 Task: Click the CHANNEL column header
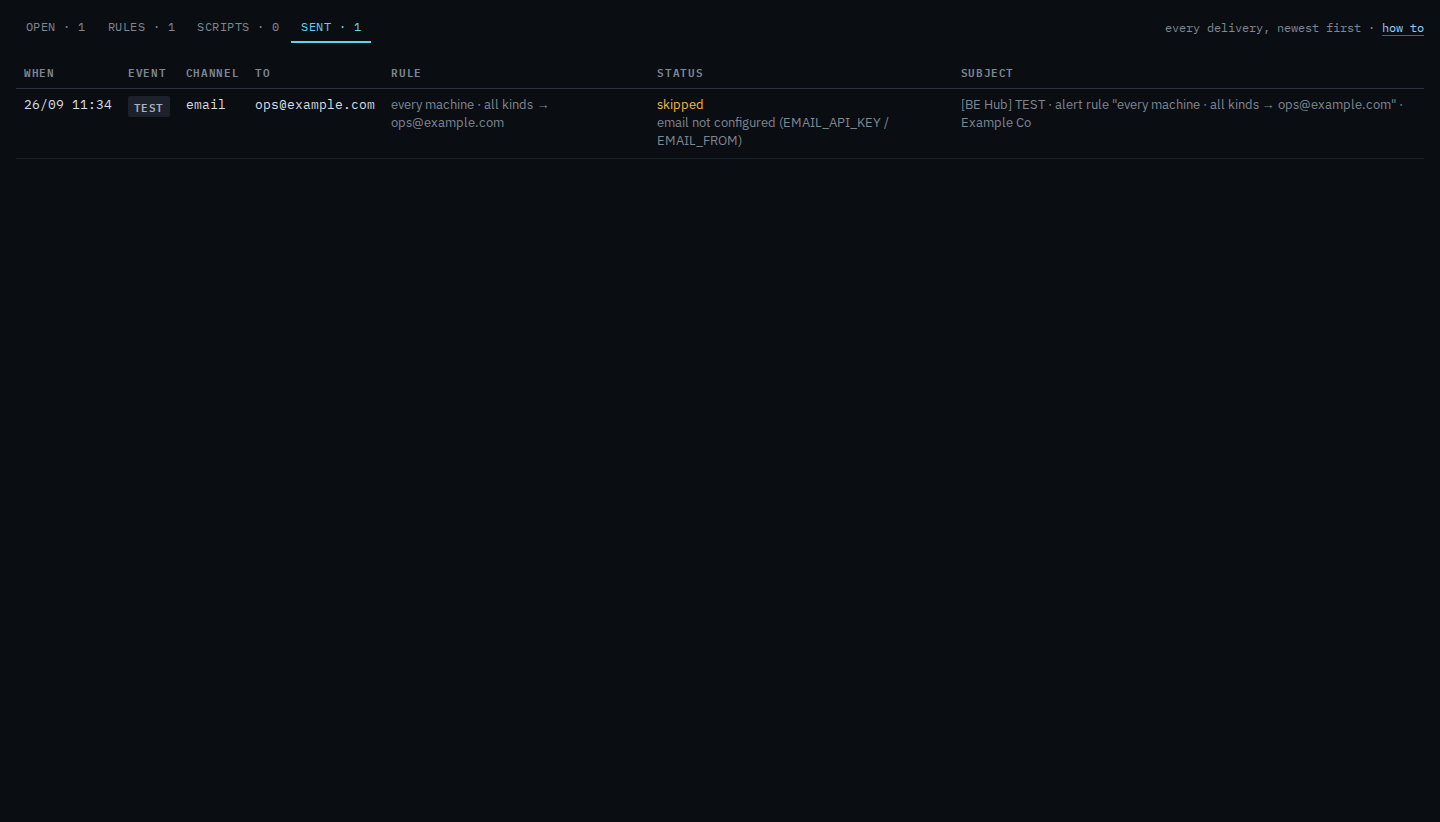coord(212,73)
